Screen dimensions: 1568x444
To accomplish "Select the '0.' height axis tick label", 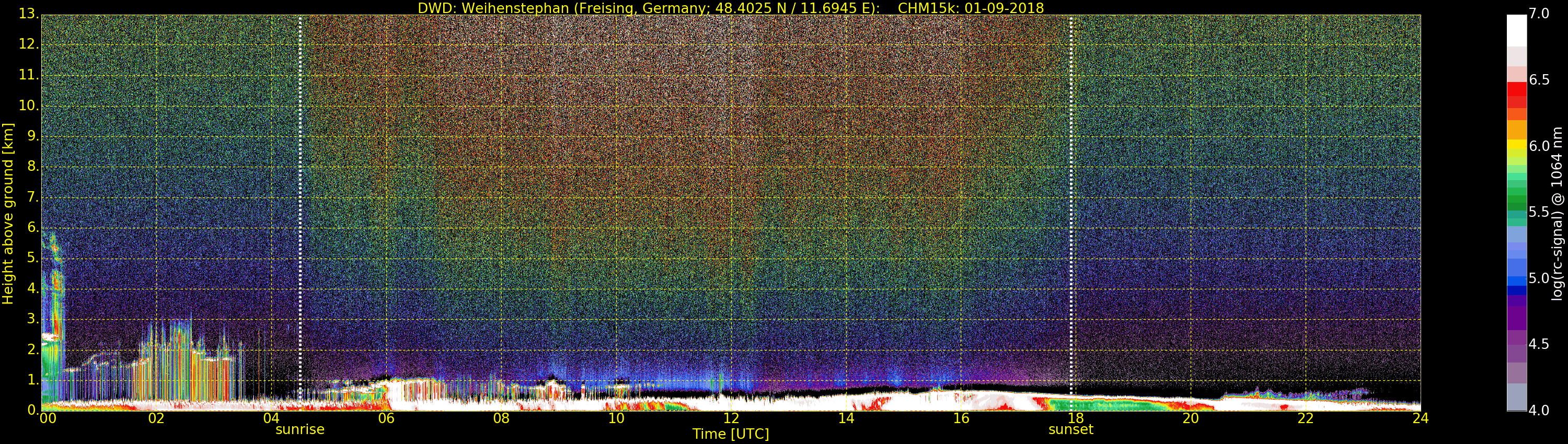I will tap(33, 410).
